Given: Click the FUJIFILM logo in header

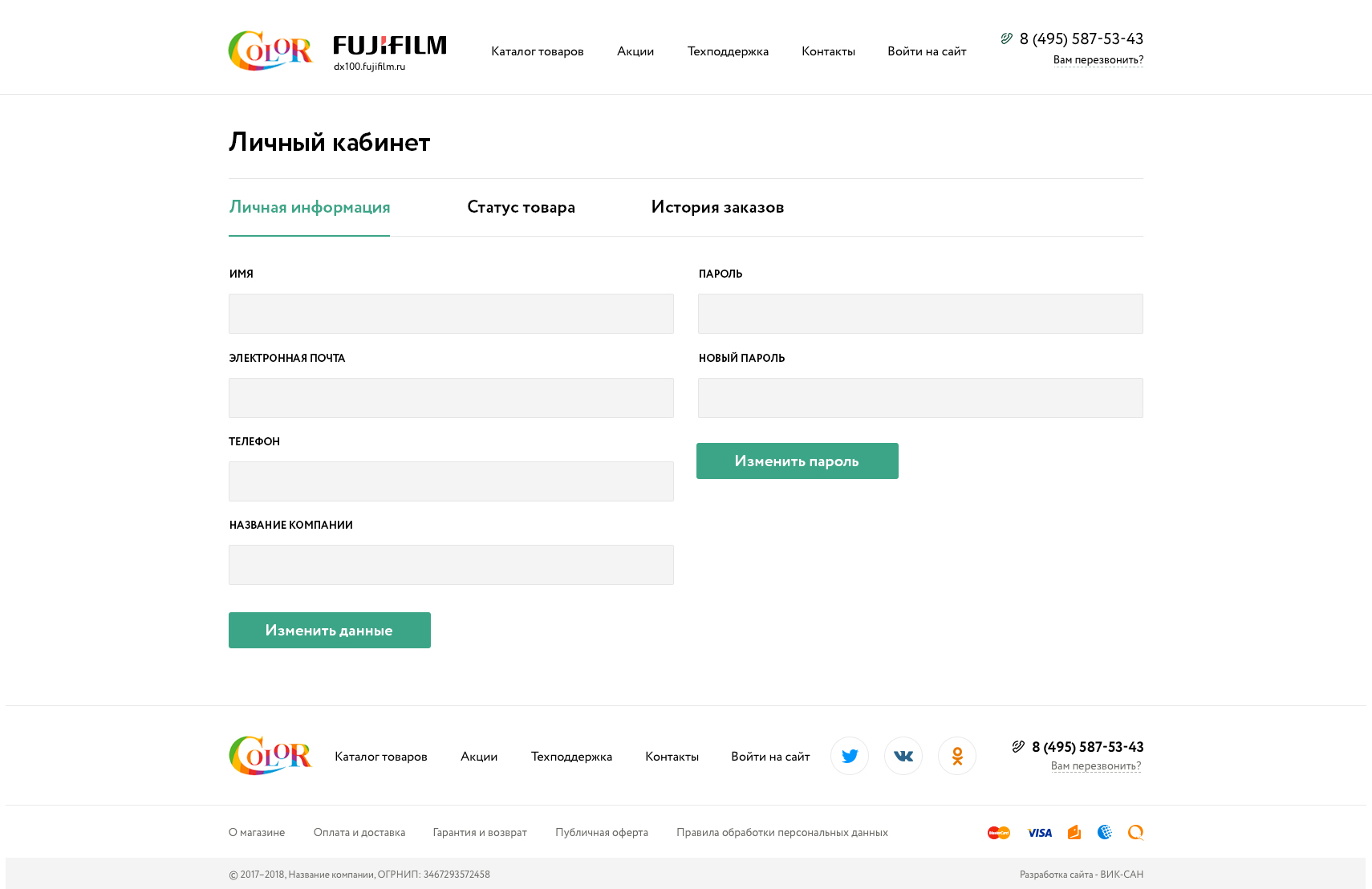Looking at the screenshot, I should point(389,47).
